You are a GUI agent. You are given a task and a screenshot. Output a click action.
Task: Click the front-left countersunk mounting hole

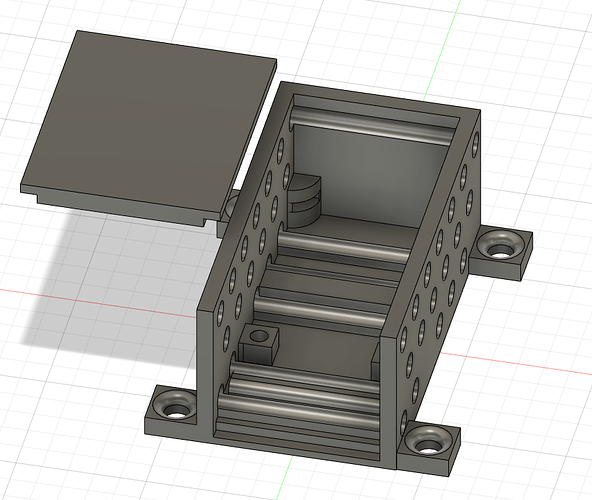pyautogui.click(x=176, y=405)
